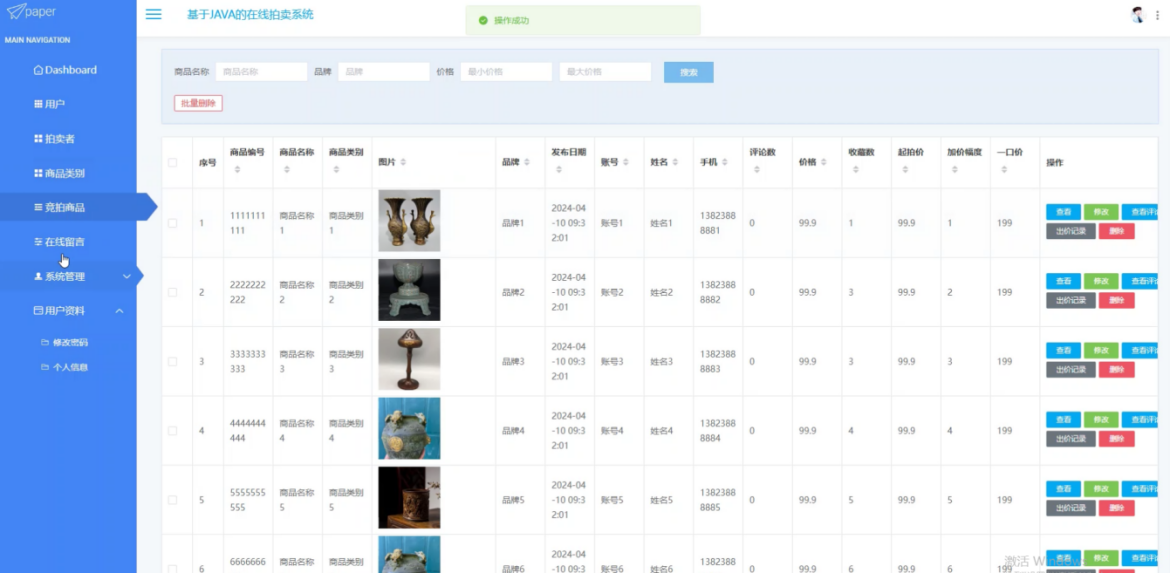Focus the 商品名称 search field
The width and height of the screenshot is (1170, 574).
pyautogui.click(x=261, y=72)
